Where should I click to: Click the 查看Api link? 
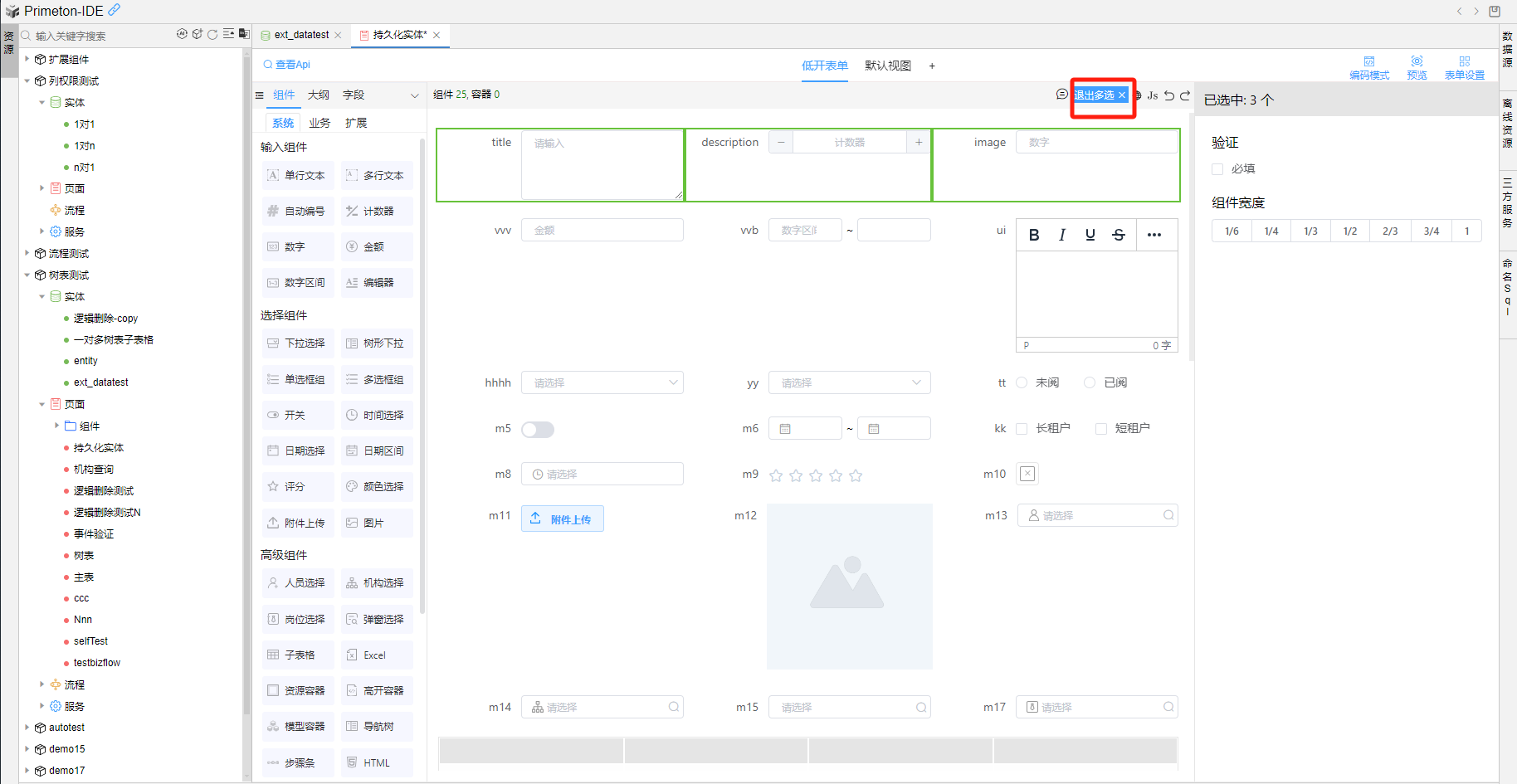pos(287,65)
